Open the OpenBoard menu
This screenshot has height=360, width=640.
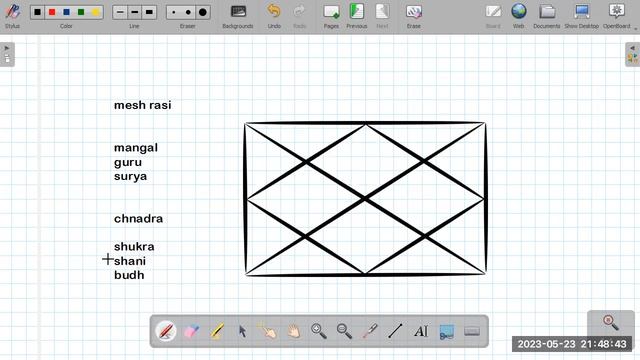coord(616,16)
